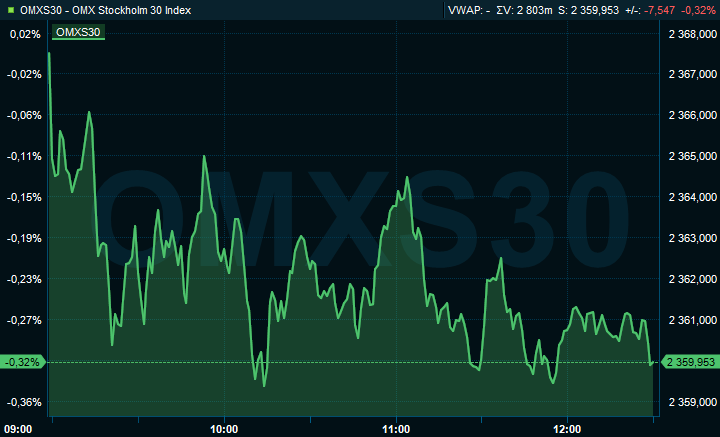Click the '-0,02%' left axis label

[x=24, y=74]
